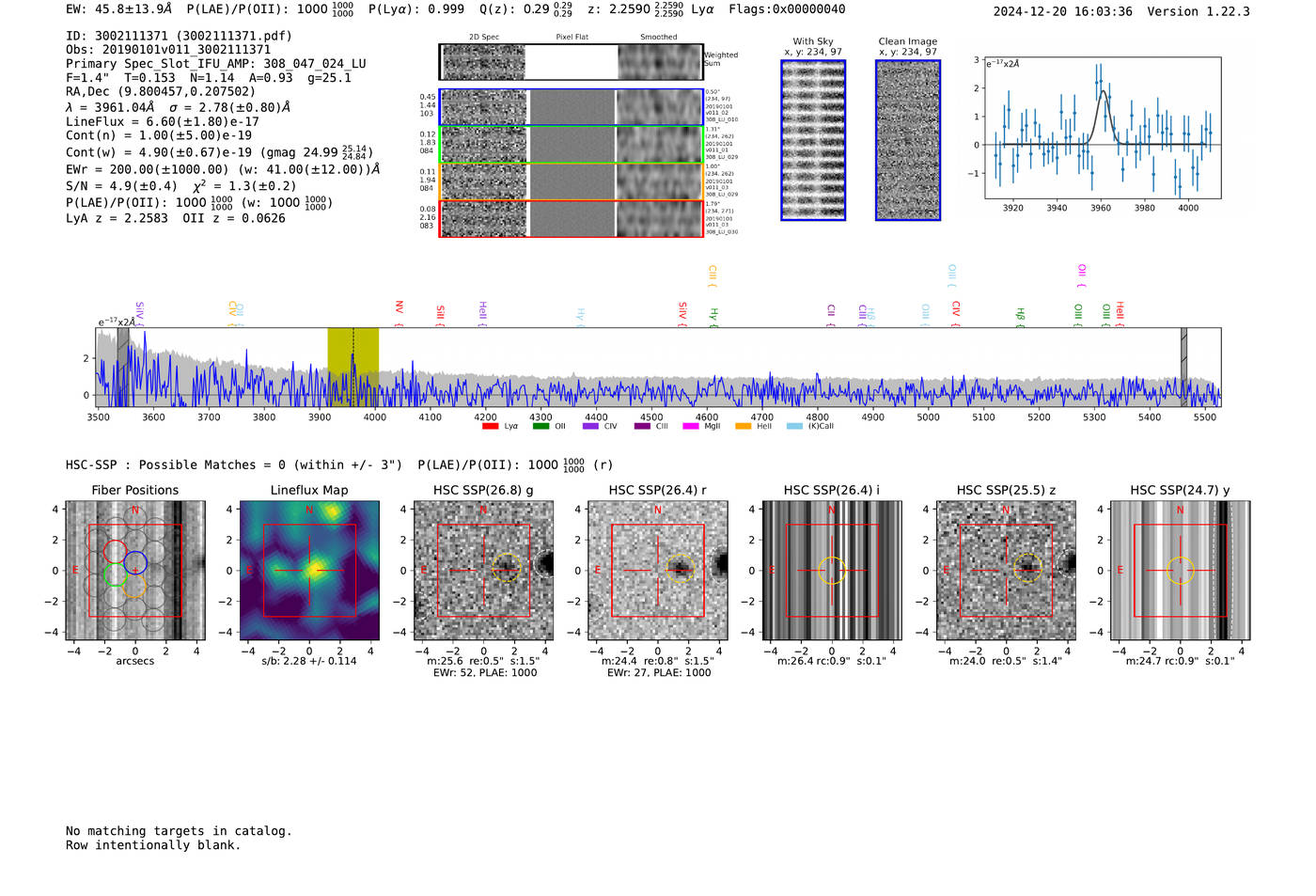This screenshot has height=896, width=1316.
Task: Click the green OII legend swatch
Action: coord(540,426)
